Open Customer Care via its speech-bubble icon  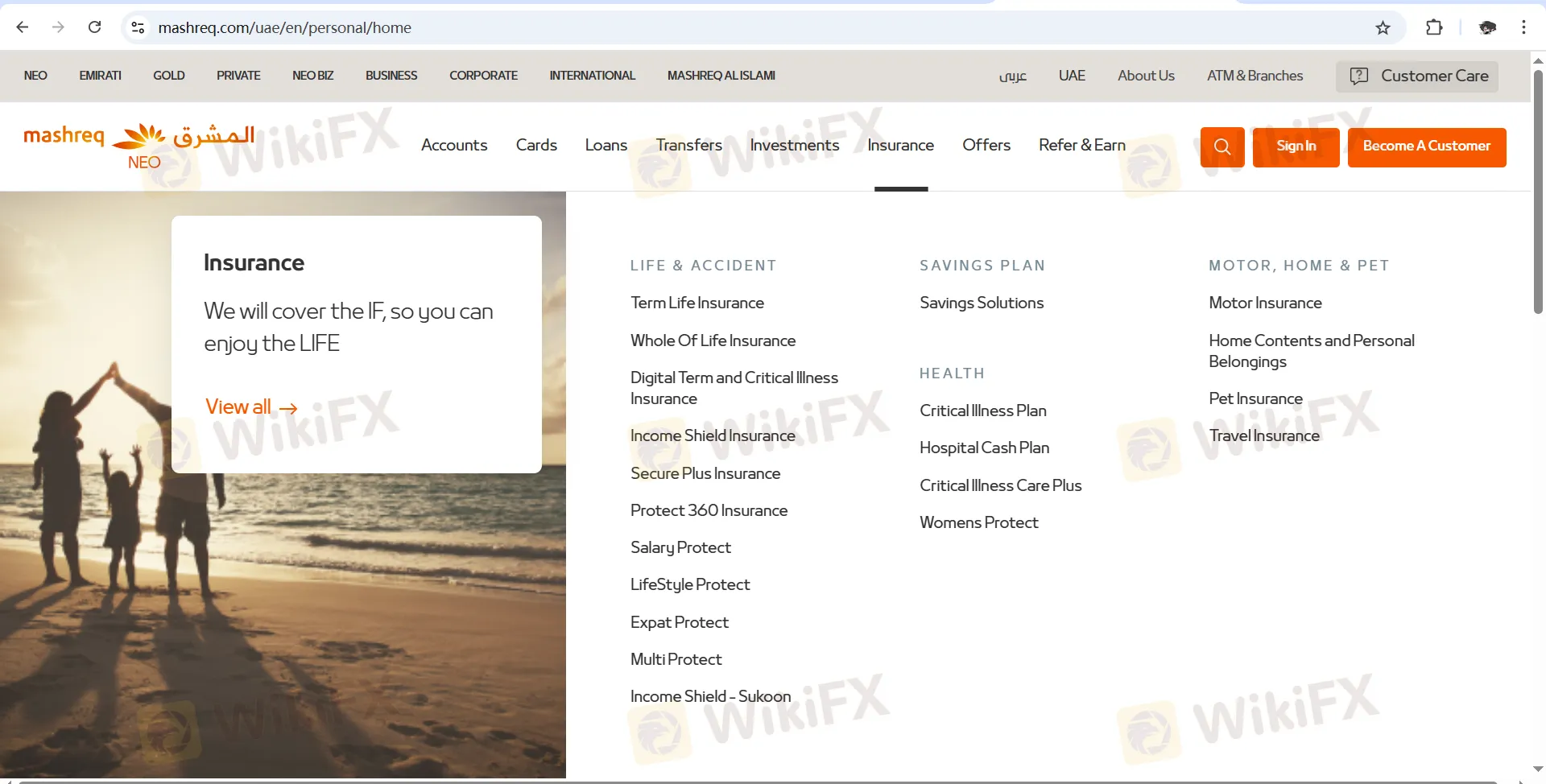[x=1359, y=76]
